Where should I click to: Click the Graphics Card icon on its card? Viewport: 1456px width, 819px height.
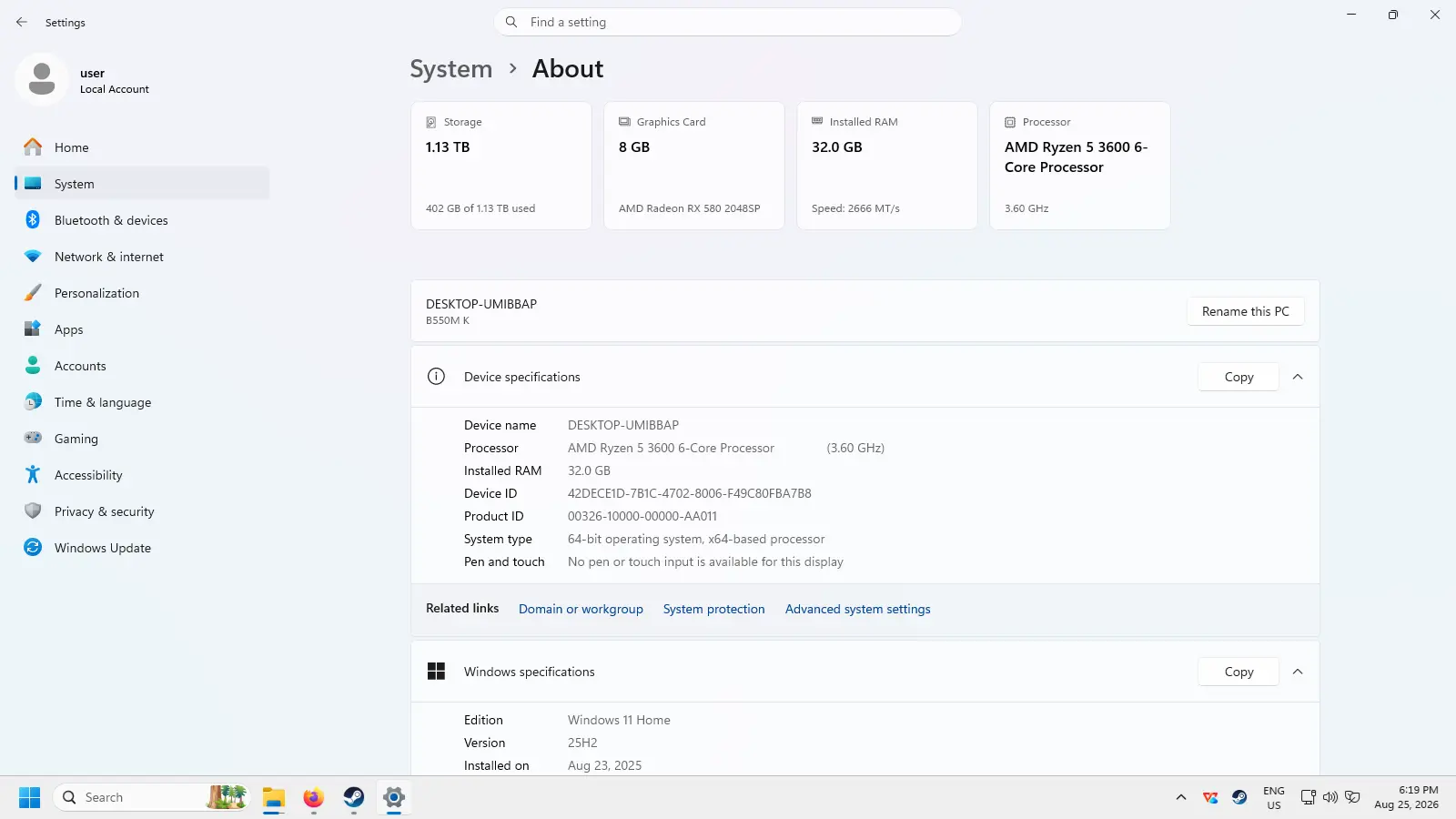[x=624, y=122]
